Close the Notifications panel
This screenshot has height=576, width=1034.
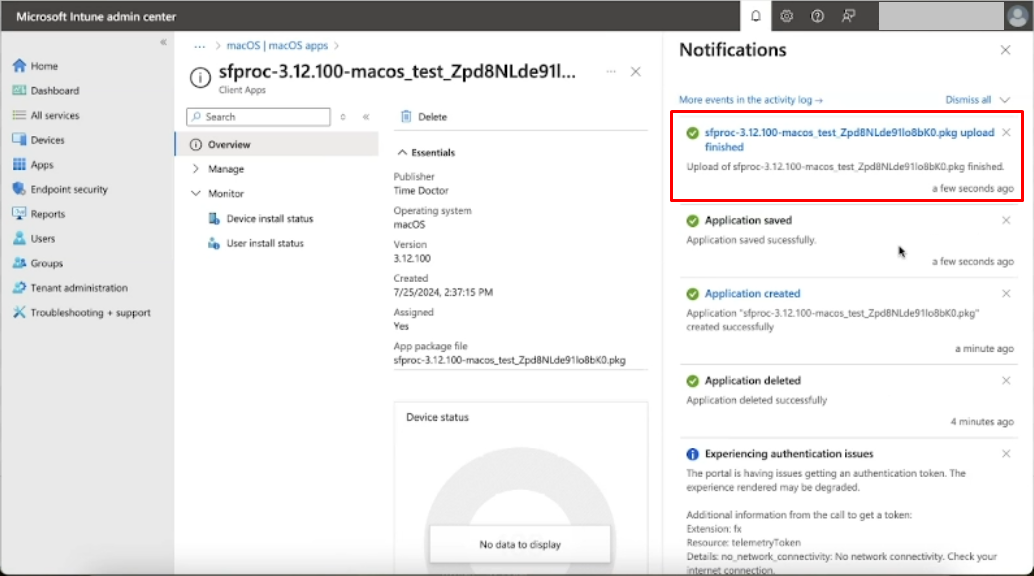1005,50
